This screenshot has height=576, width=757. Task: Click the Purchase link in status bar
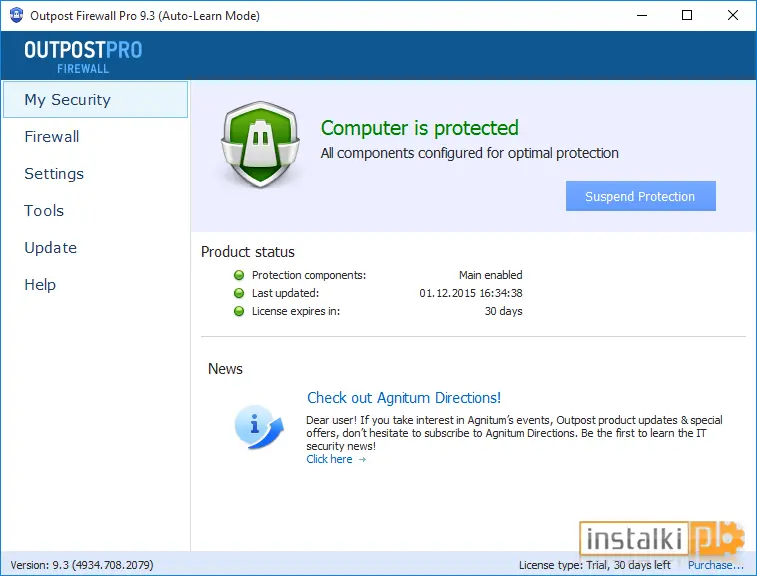pos(715,565)
